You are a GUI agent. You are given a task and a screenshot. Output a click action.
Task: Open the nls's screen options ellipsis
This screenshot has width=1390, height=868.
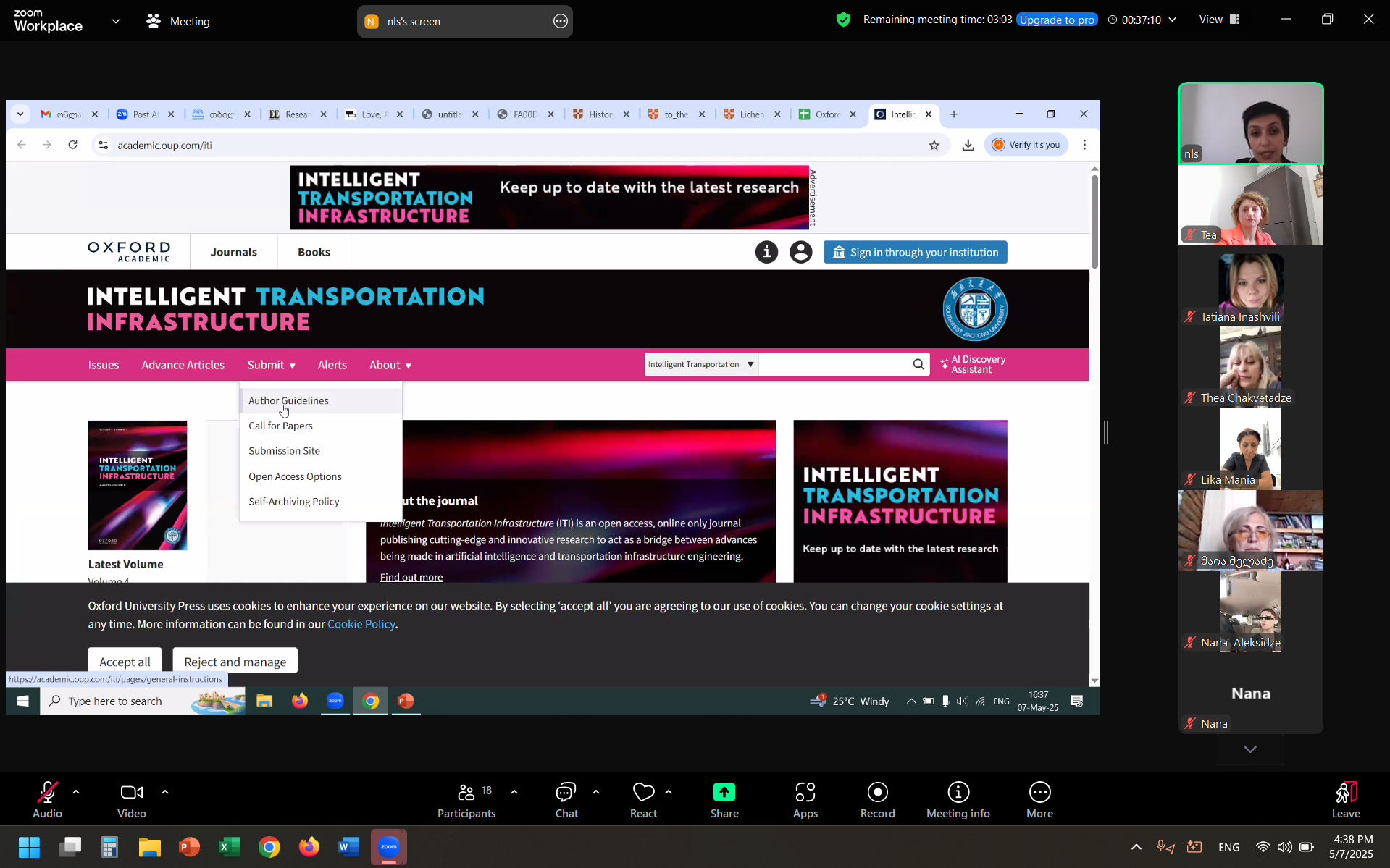click(560, 21)
